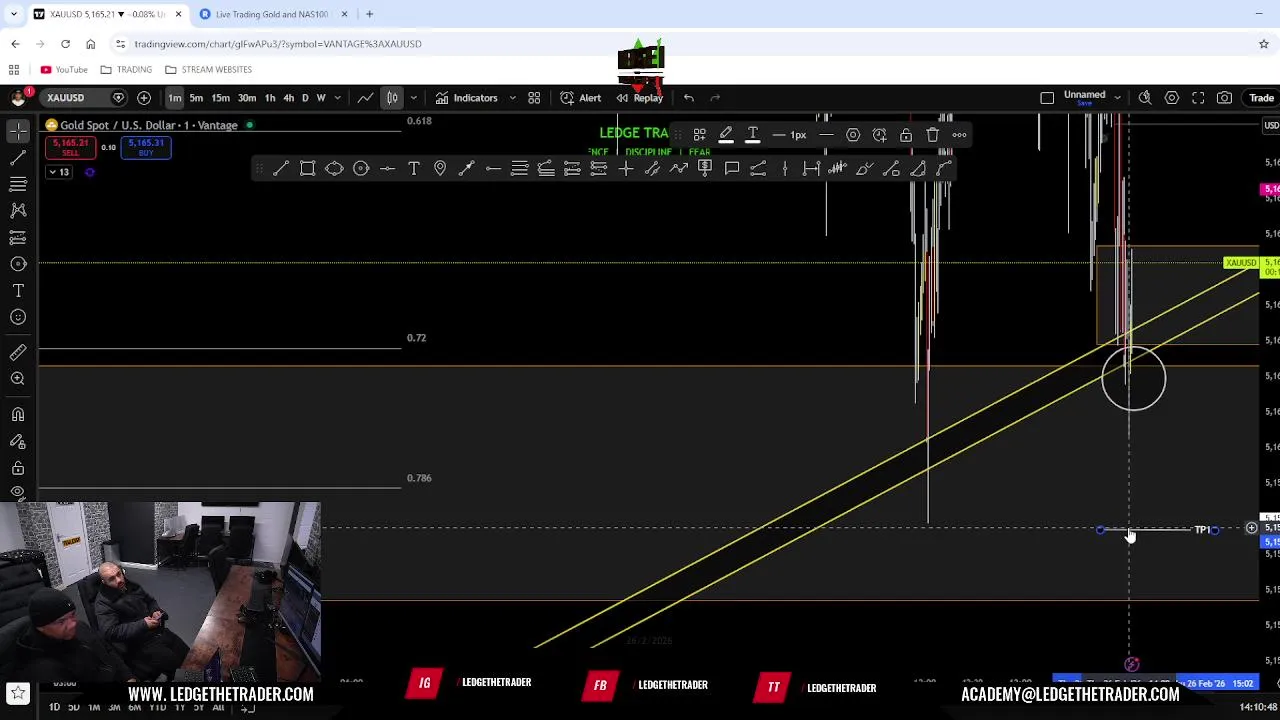Open more options for selected drawing

click(959, 135)
